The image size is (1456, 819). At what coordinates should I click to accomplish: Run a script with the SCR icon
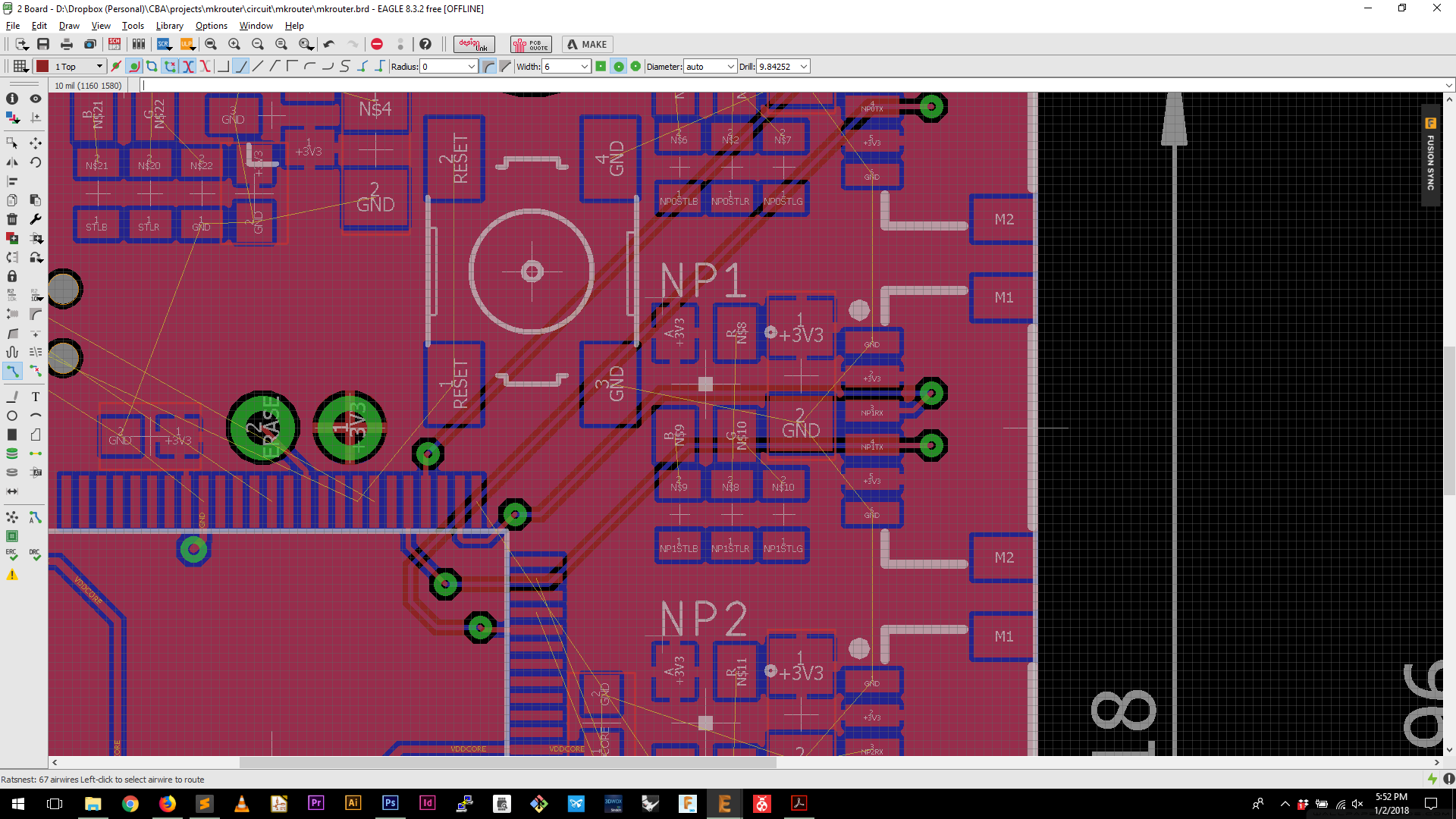[164, 44]
